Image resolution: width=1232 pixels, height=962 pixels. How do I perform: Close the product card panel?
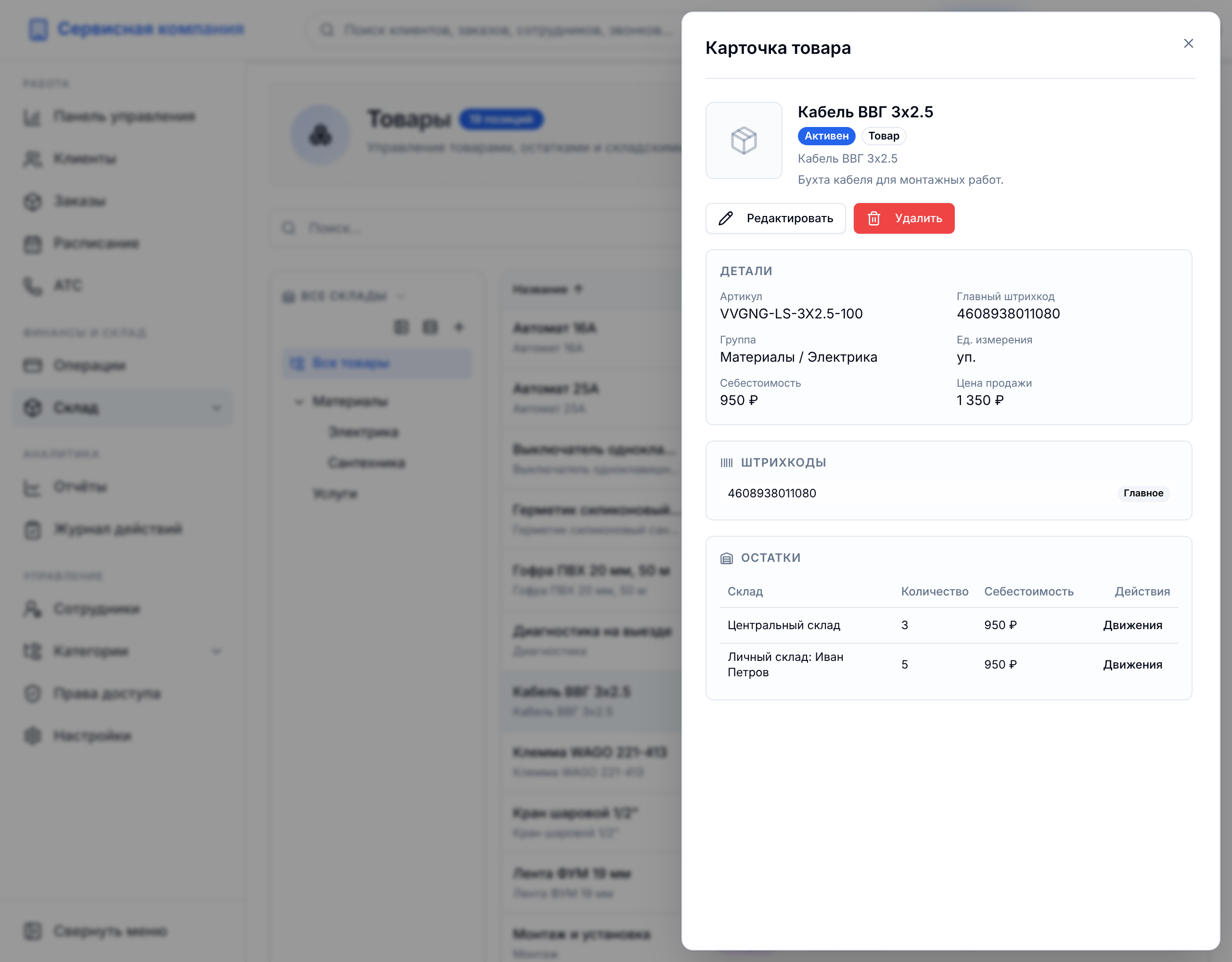[1188, 43]
